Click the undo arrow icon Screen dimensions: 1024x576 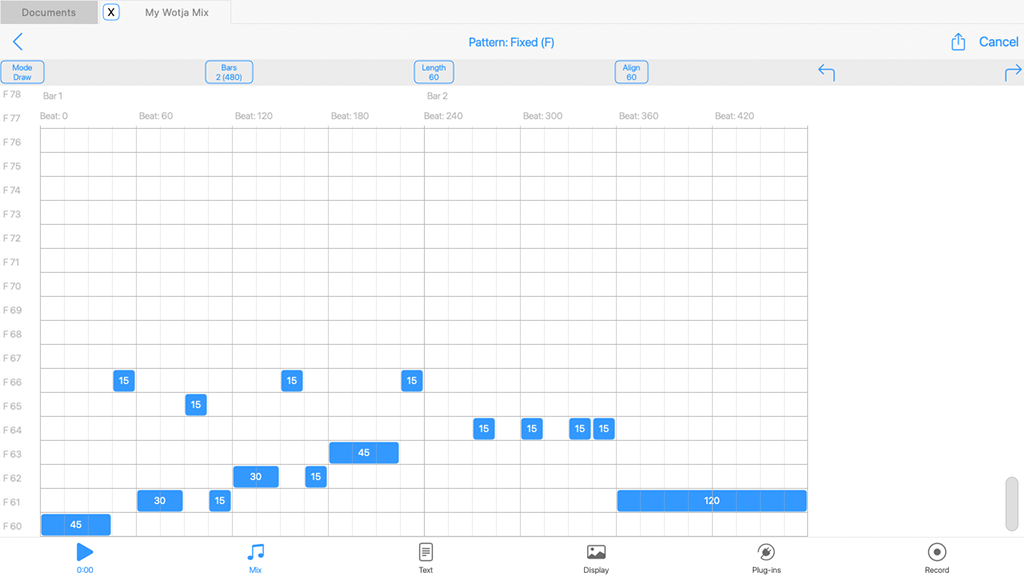pos(826,72)
